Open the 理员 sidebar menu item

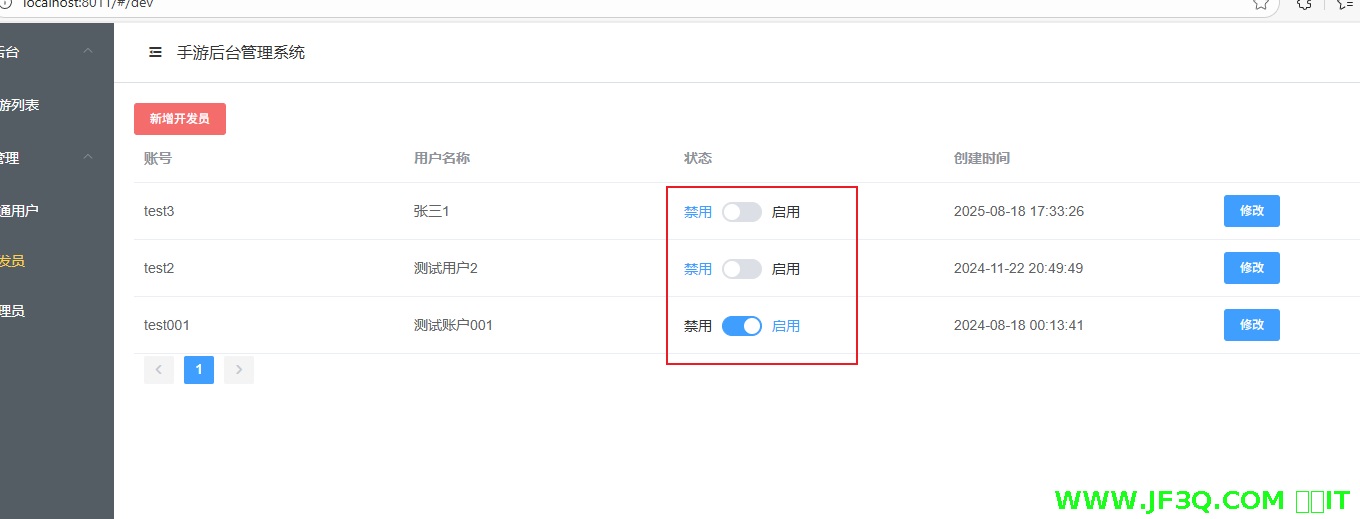12,311
